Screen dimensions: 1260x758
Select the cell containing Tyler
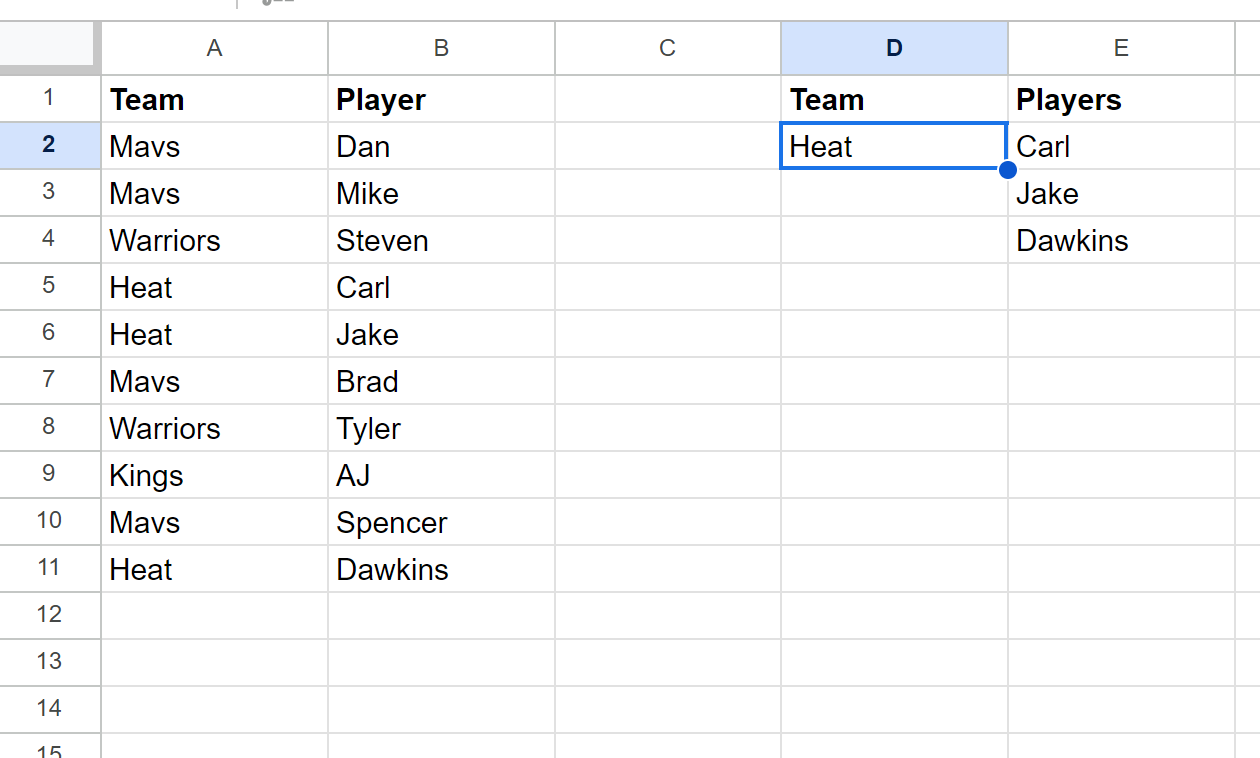tap(441, 428)
